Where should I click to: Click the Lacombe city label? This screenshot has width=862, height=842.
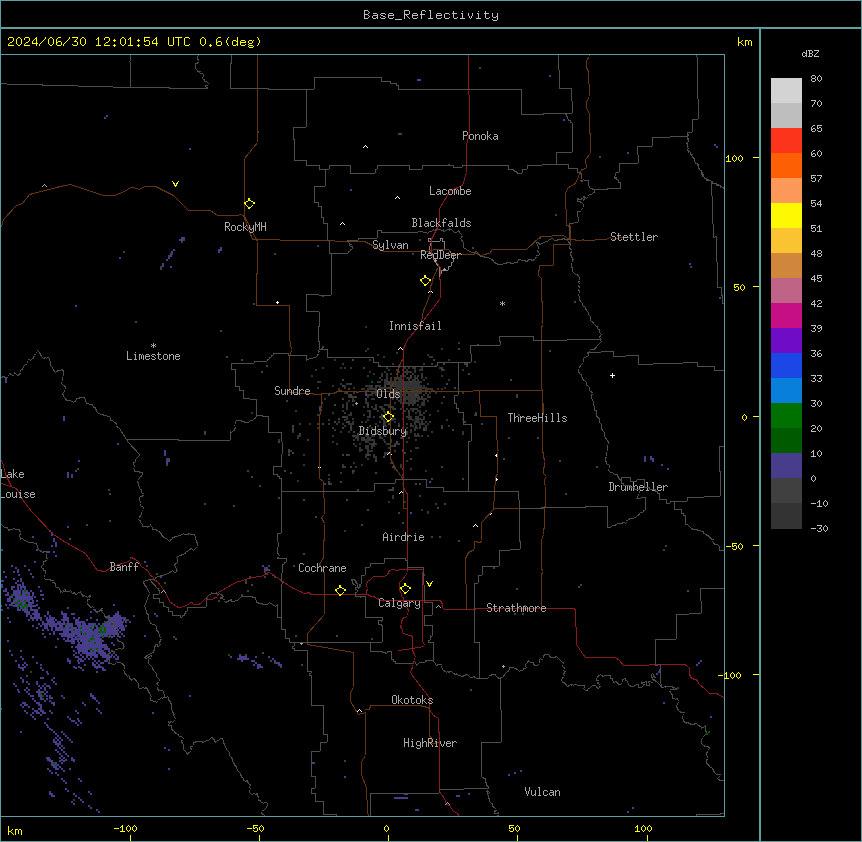450,191
